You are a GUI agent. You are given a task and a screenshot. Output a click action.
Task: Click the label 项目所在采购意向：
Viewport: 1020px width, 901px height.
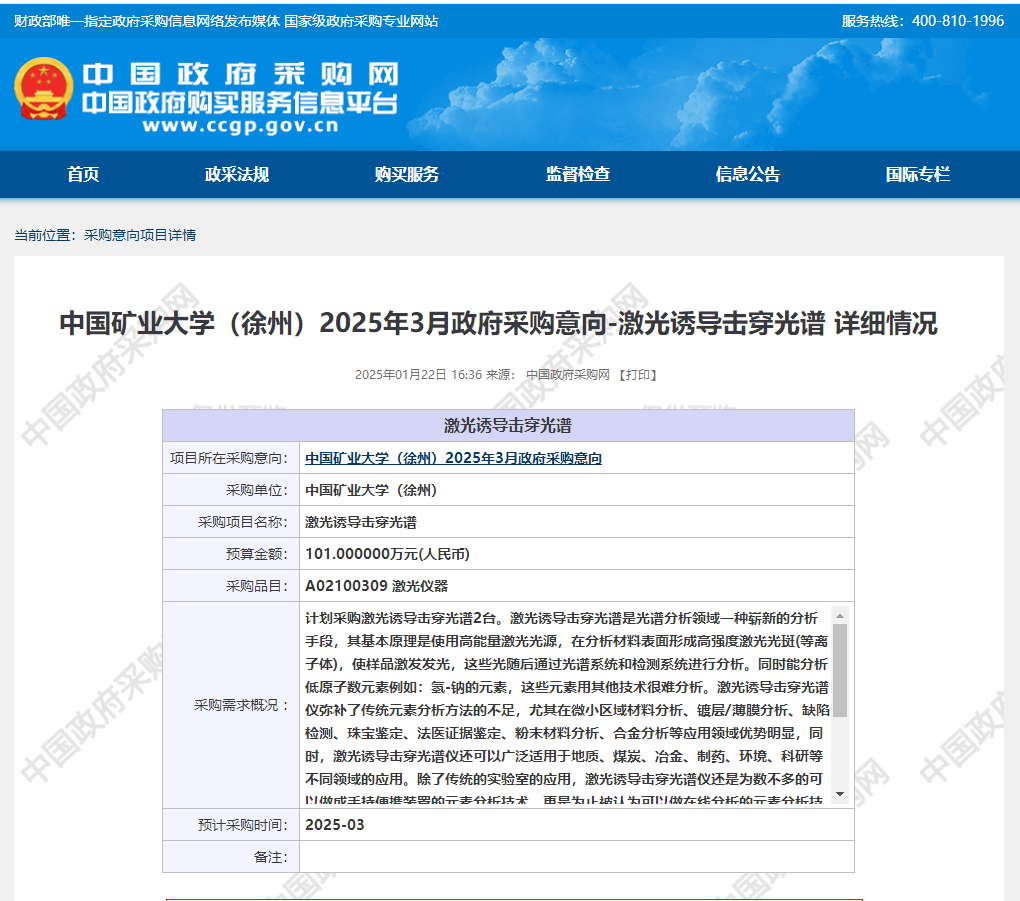229,458
